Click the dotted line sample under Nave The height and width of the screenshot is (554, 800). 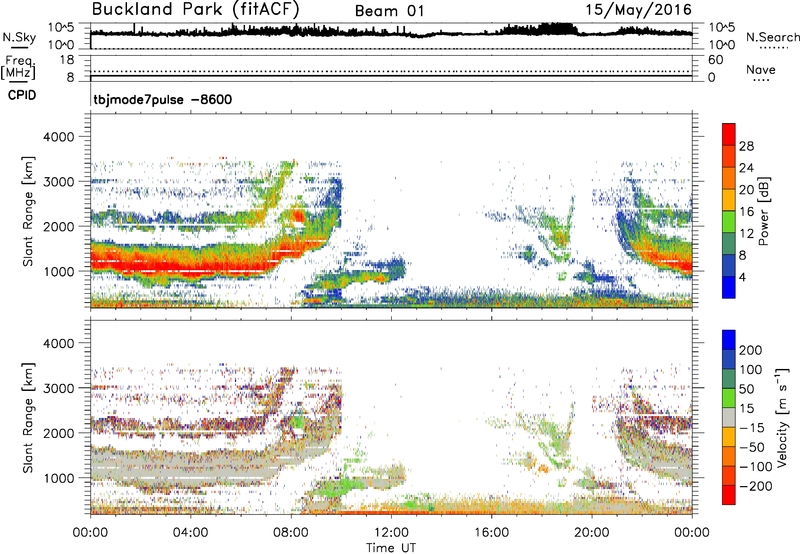point(761,81)
